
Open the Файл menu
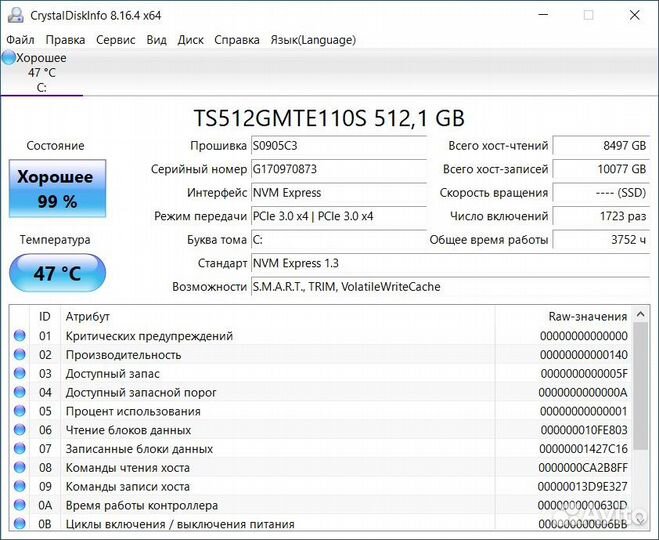pyautogui.click(x=20, y=40)
